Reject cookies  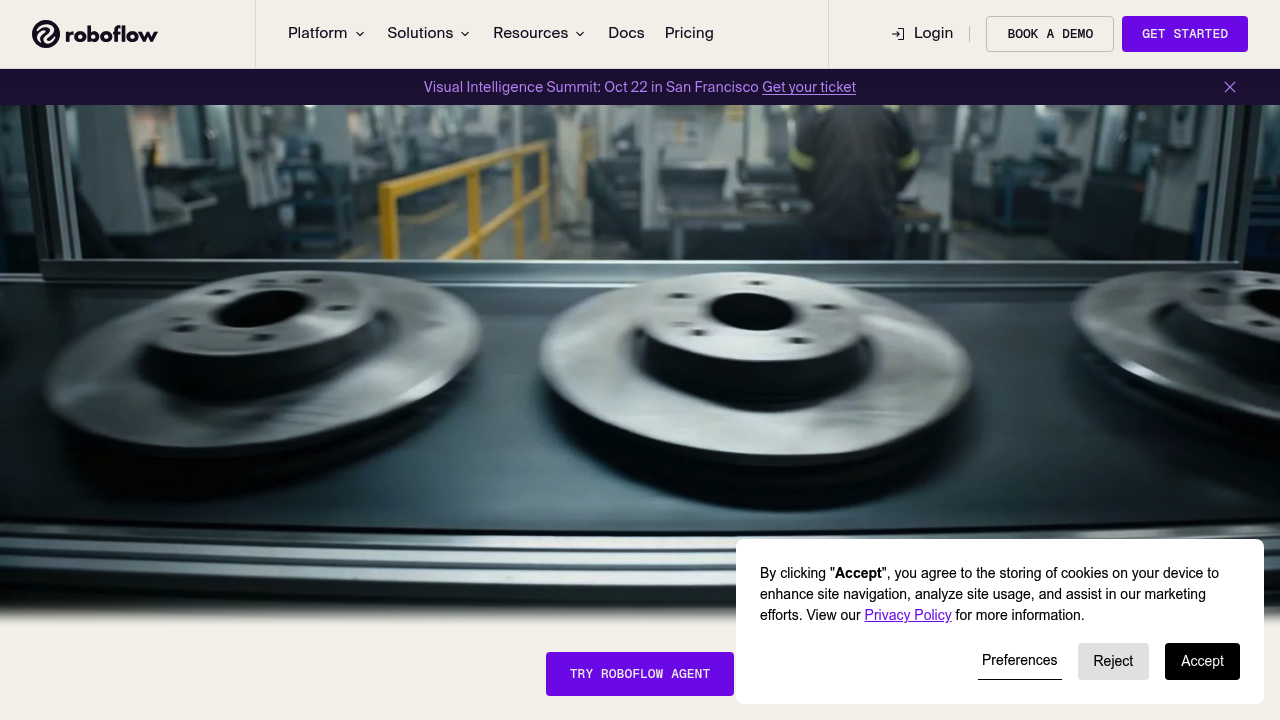point(1113,661)
